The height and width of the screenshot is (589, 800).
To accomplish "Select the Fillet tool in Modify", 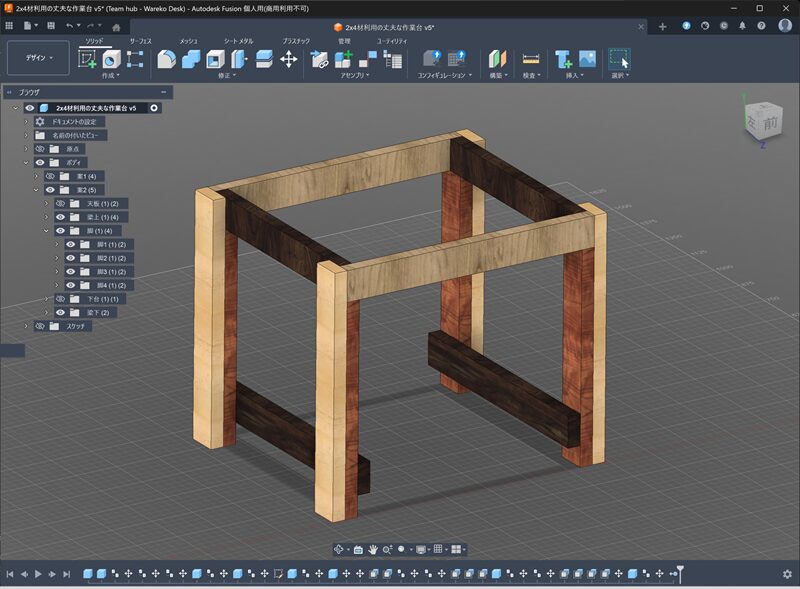I will 166,59.
